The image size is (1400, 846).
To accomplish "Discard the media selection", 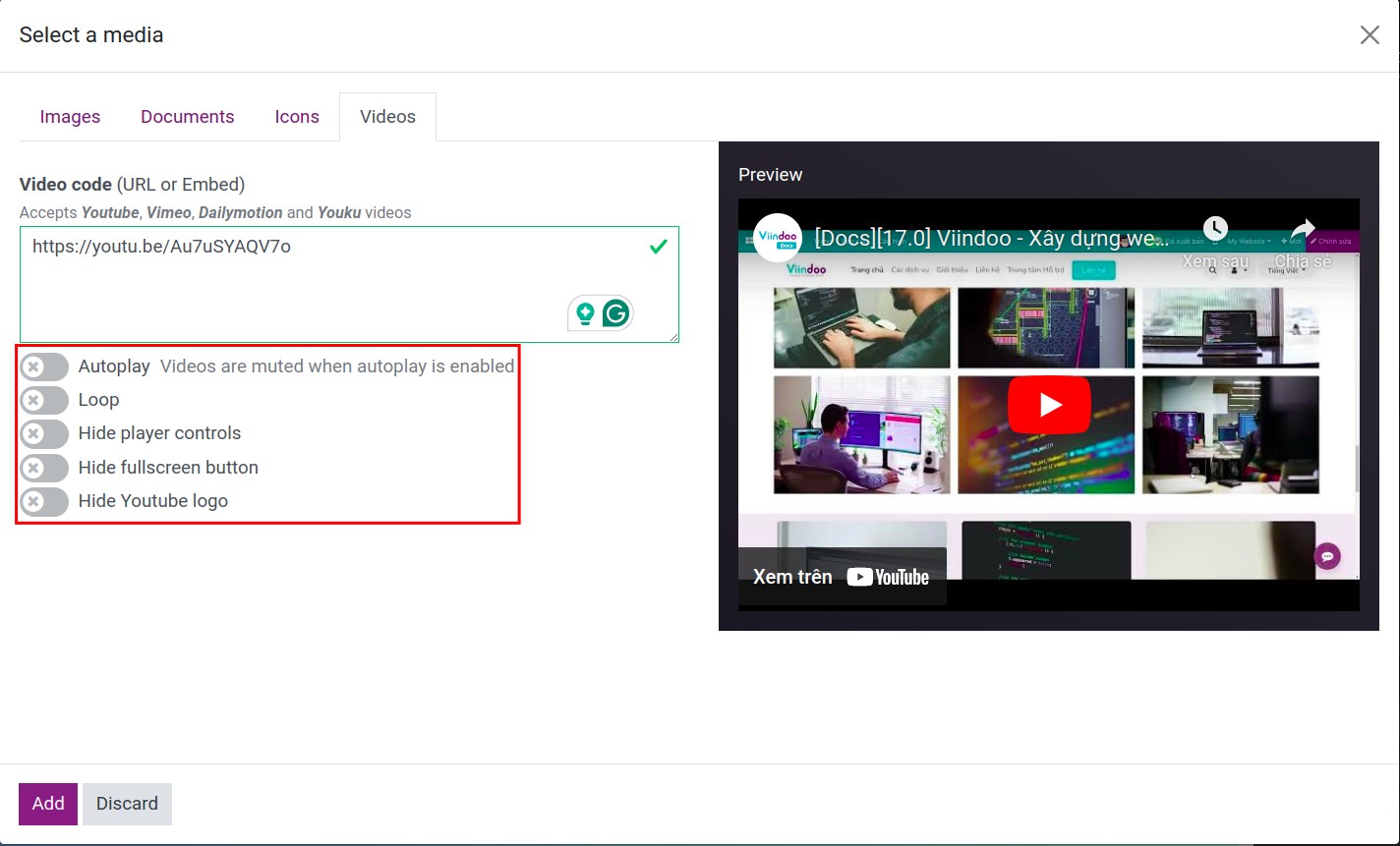I will [x=127, y=803].
